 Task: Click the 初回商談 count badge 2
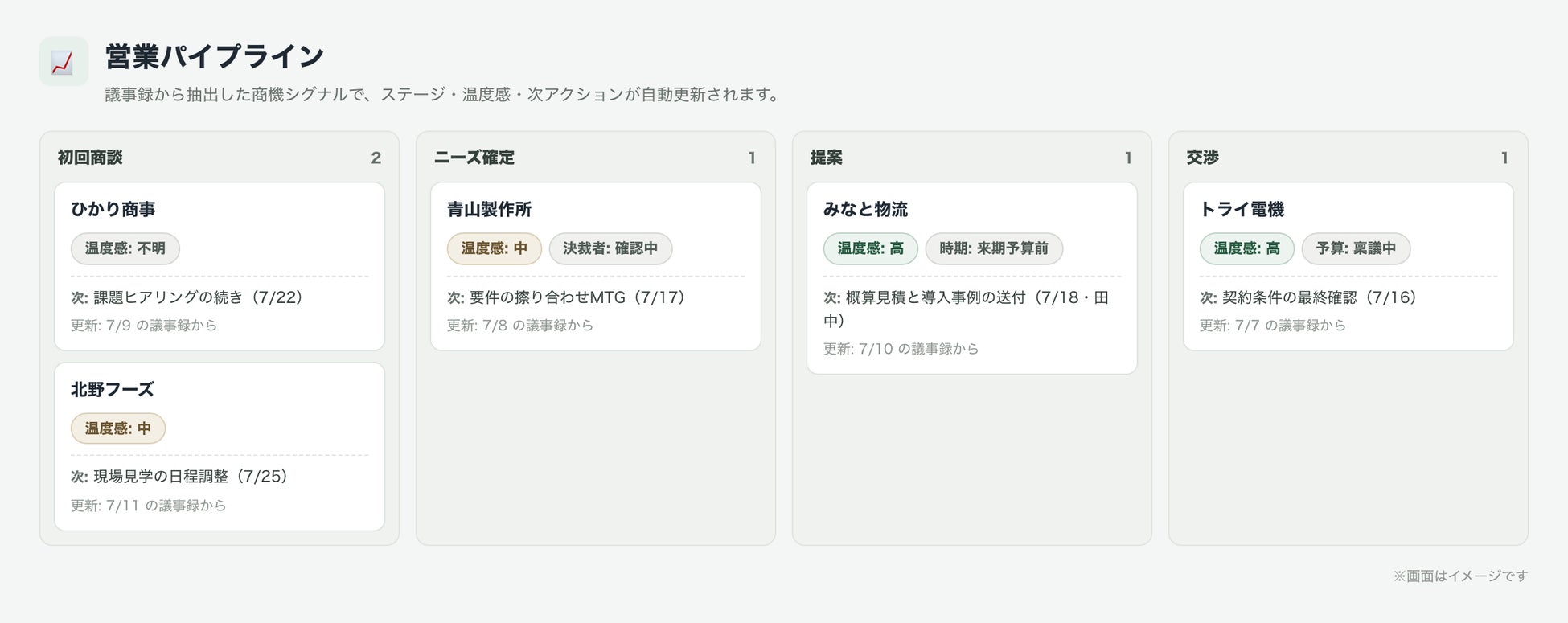(x=376, y=158)
